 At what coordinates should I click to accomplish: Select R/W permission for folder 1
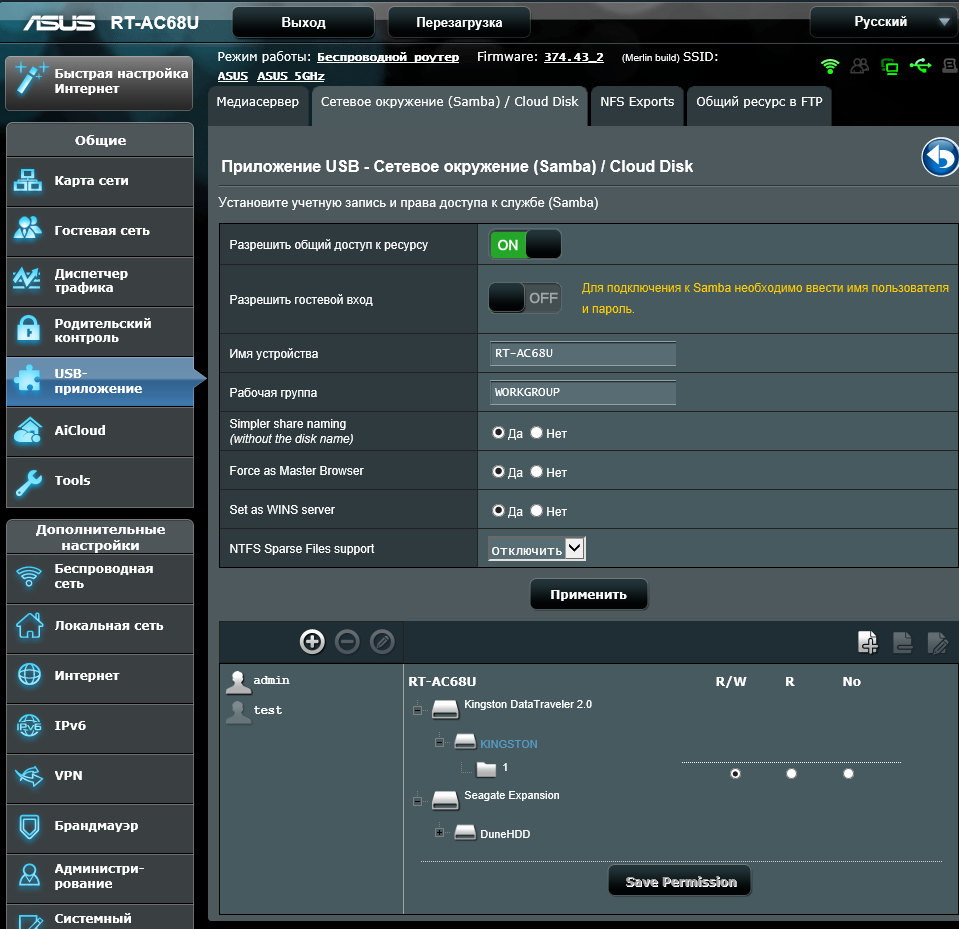pyautogui.click(x=735, y=774)
